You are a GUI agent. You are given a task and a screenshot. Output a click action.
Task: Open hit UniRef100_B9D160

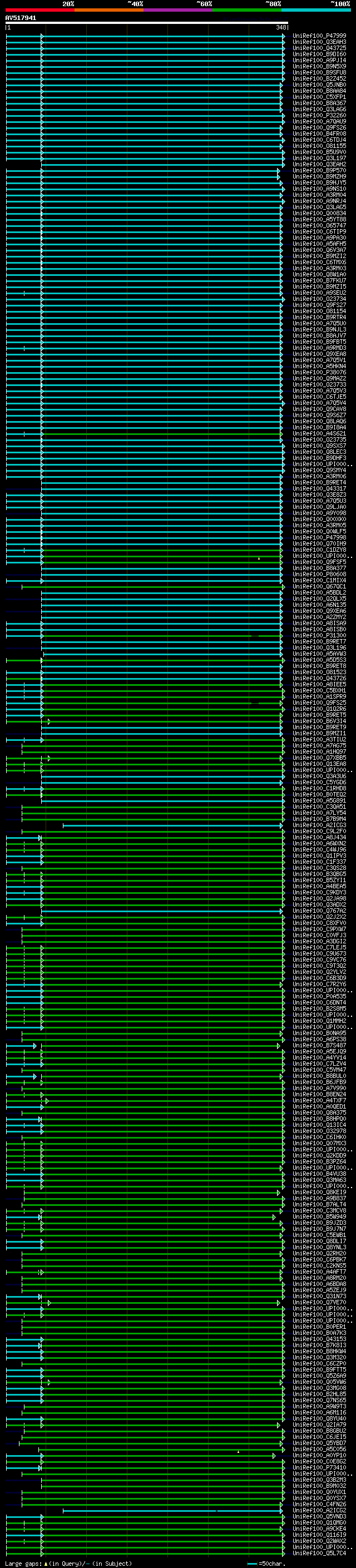(319, 54)
